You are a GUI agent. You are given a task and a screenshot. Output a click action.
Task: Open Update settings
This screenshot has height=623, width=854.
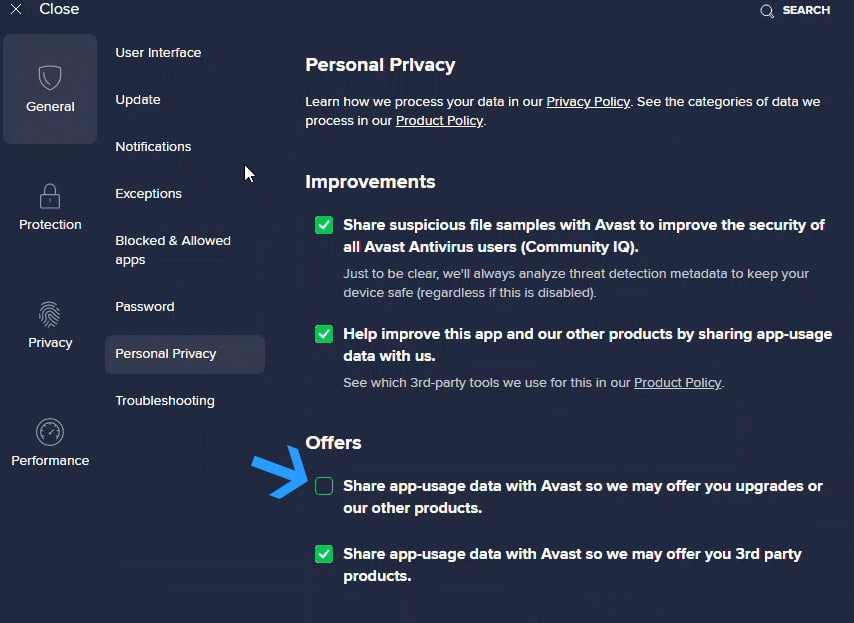coord(138,100)
